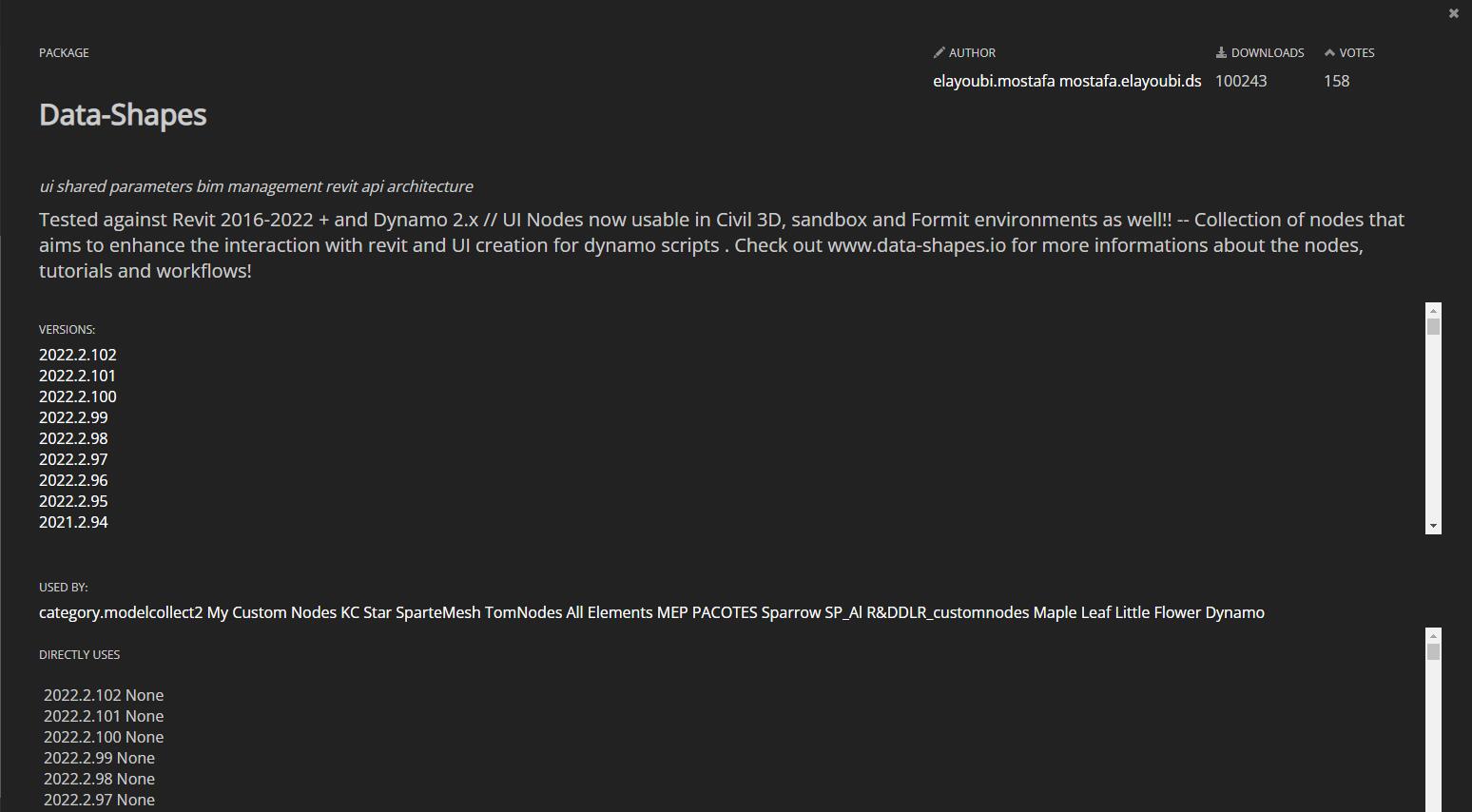Open author elayoubi.mostafa profile
The width and height of the screenshot is (1472, 812).
[994, 81]
